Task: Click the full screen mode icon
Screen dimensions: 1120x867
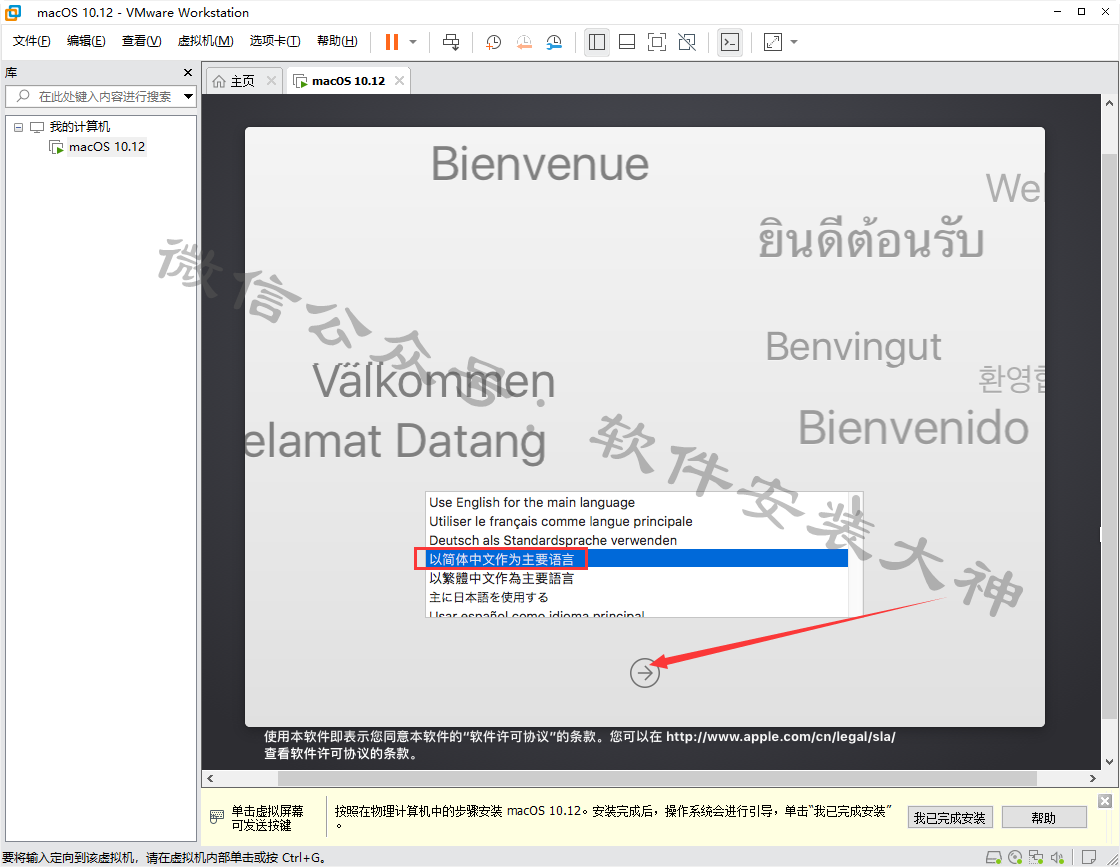Action: click(x=656, y=42)
